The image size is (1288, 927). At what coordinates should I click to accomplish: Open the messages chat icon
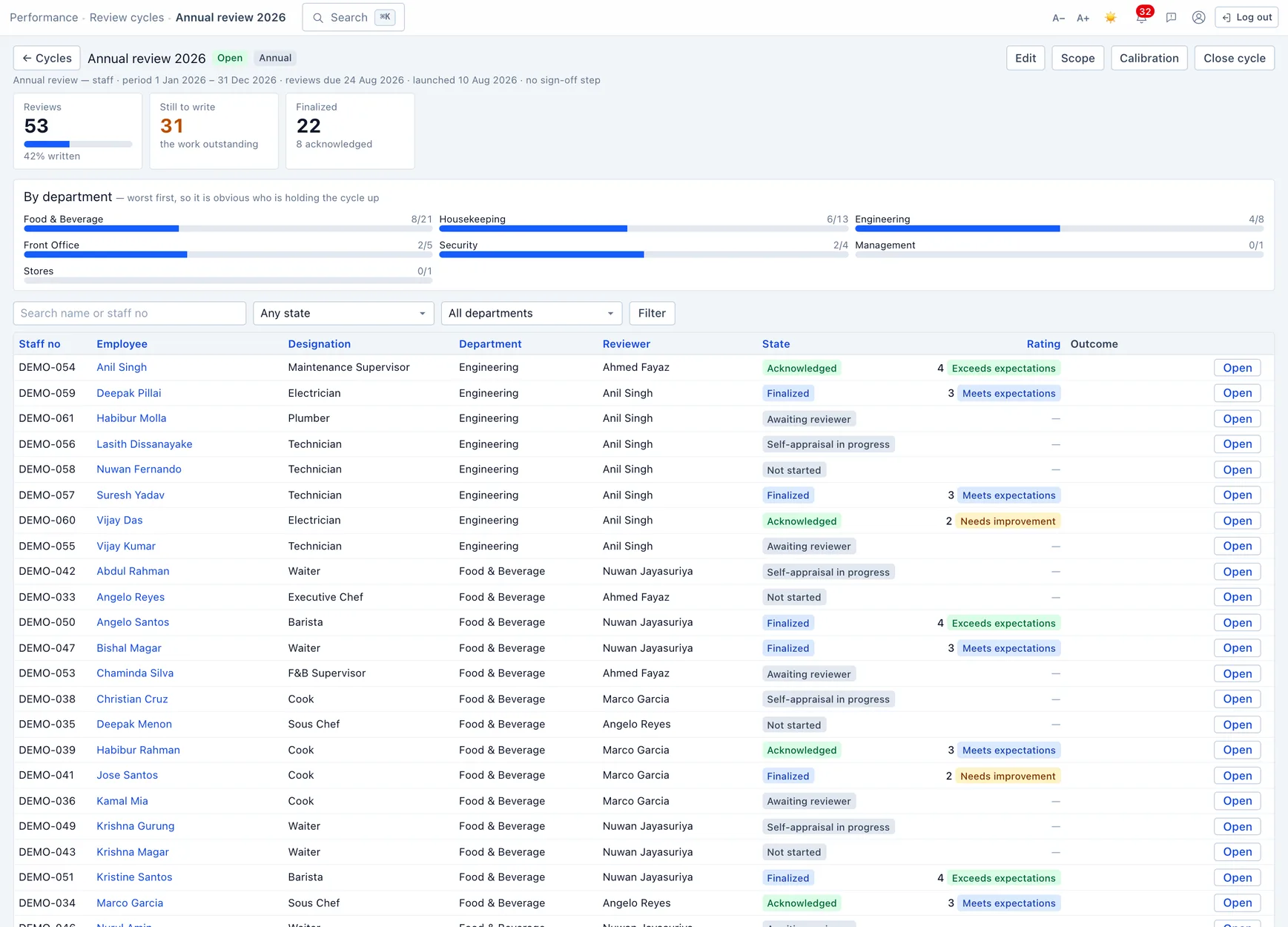[x=1171, y=18]
